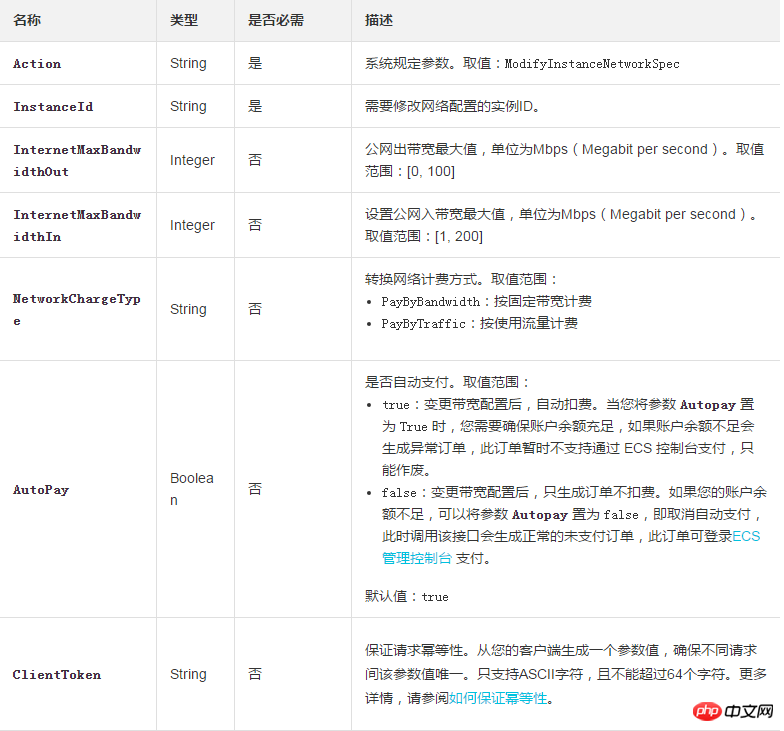Click String type in ClientToken row

(188, 674)
